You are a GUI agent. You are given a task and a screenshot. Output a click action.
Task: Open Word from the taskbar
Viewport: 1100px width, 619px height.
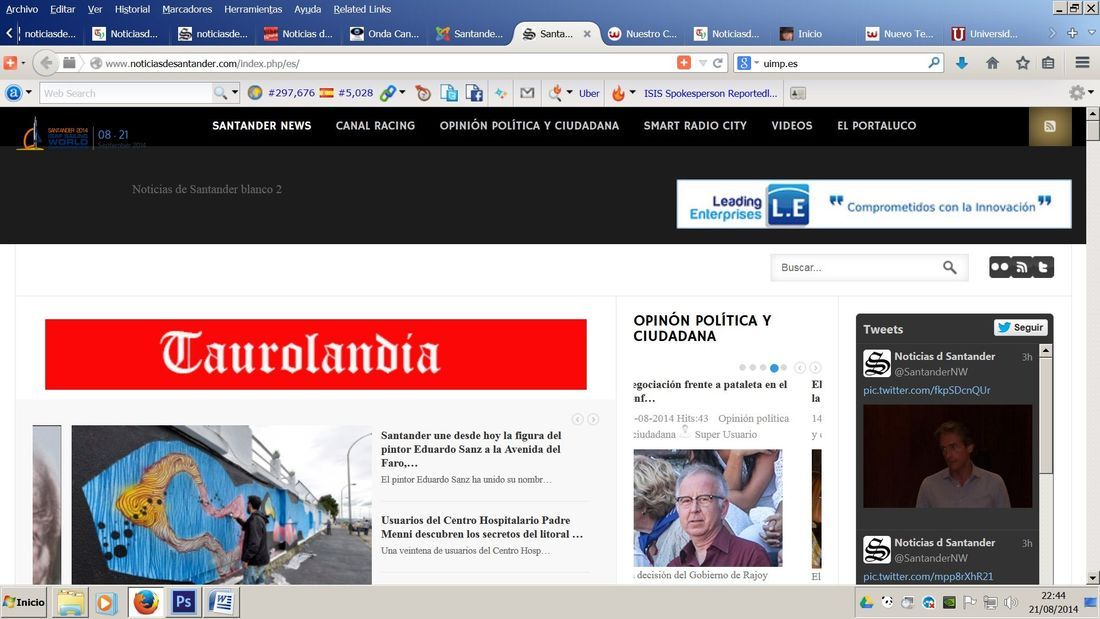tap(222, 602)
